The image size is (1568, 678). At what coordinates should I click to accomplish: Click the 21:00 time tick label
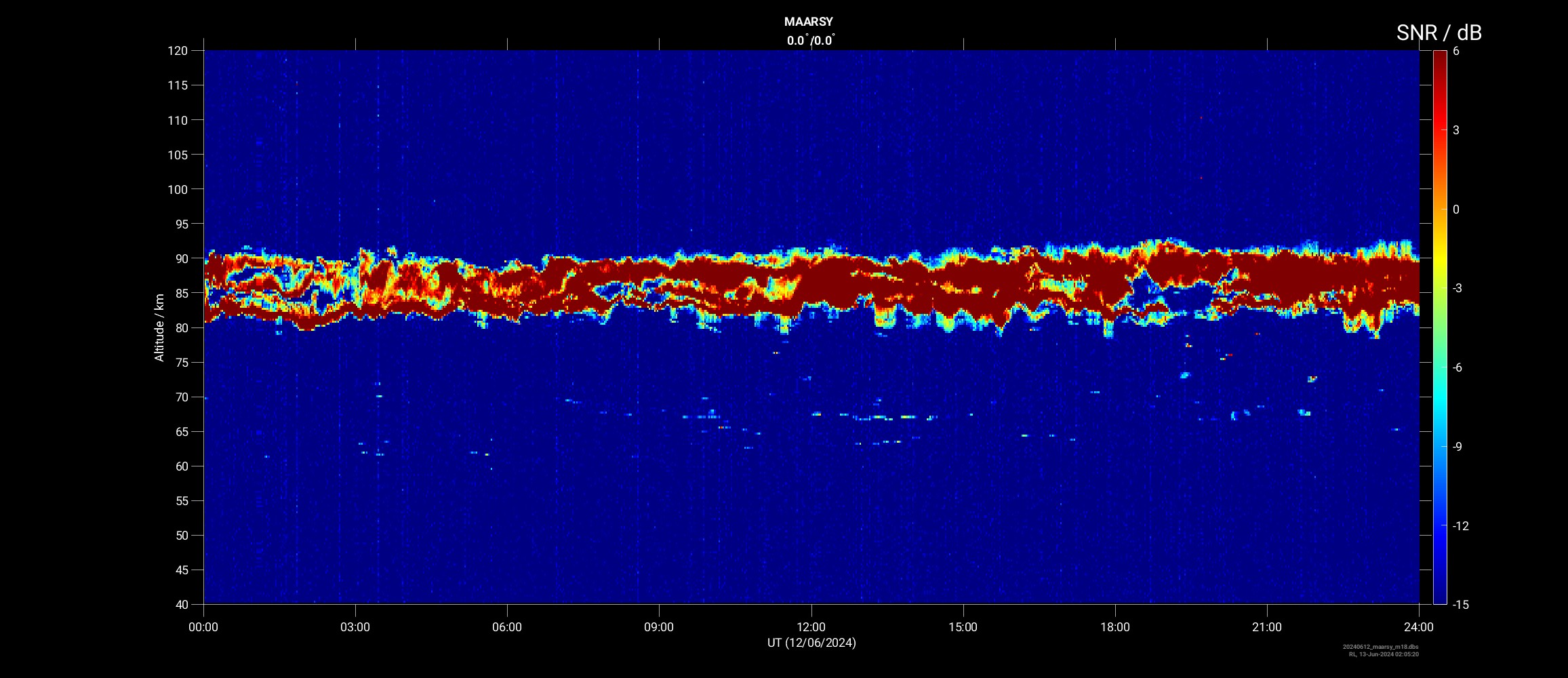click(x=1267, y=627)
